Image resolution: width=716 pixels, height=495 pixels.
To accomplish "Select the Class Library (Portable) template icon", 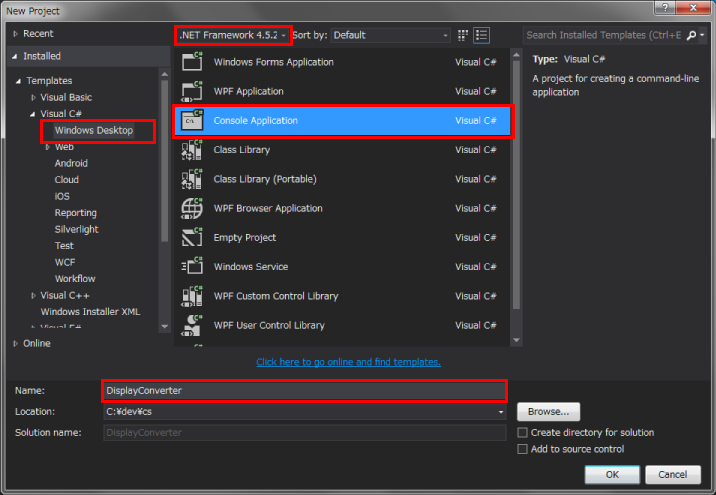I will coord(192,179).
